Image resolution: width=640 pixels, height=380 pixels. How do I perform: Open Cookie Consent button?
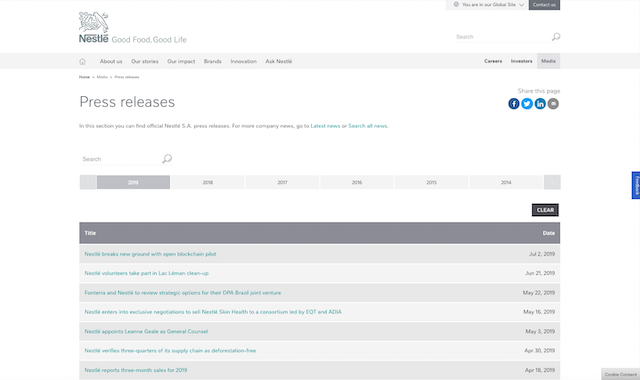(620, 374)
